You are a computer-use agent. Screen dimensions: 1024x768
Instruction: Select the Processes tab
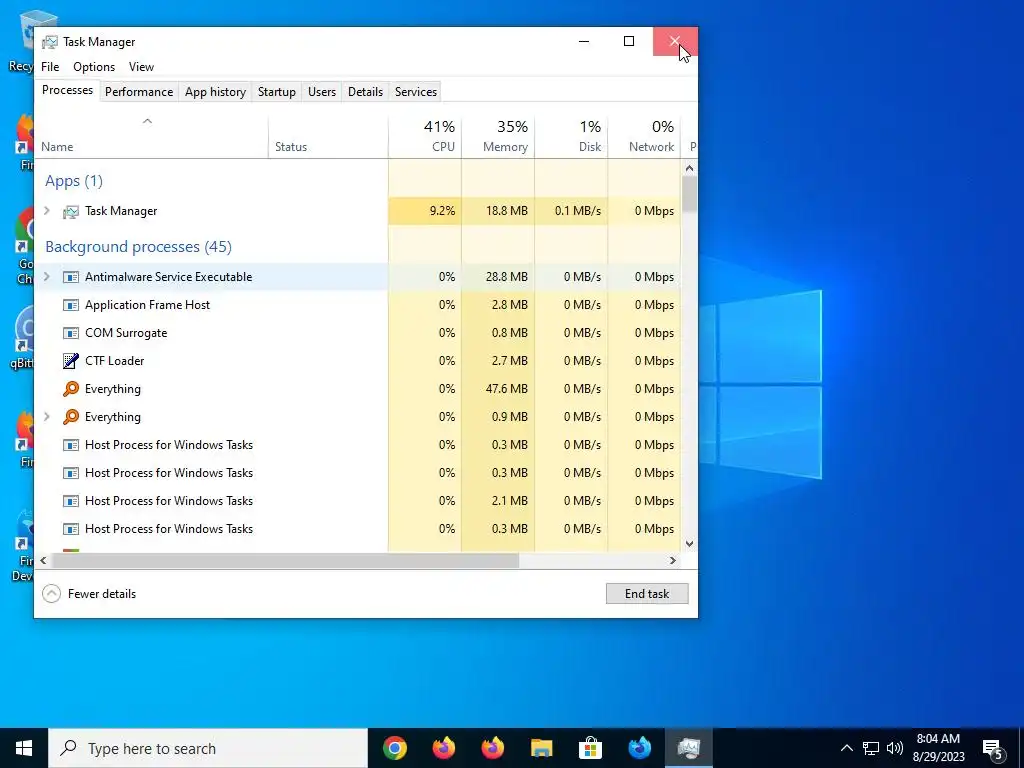pyautogui.click(x=67, y=90)
